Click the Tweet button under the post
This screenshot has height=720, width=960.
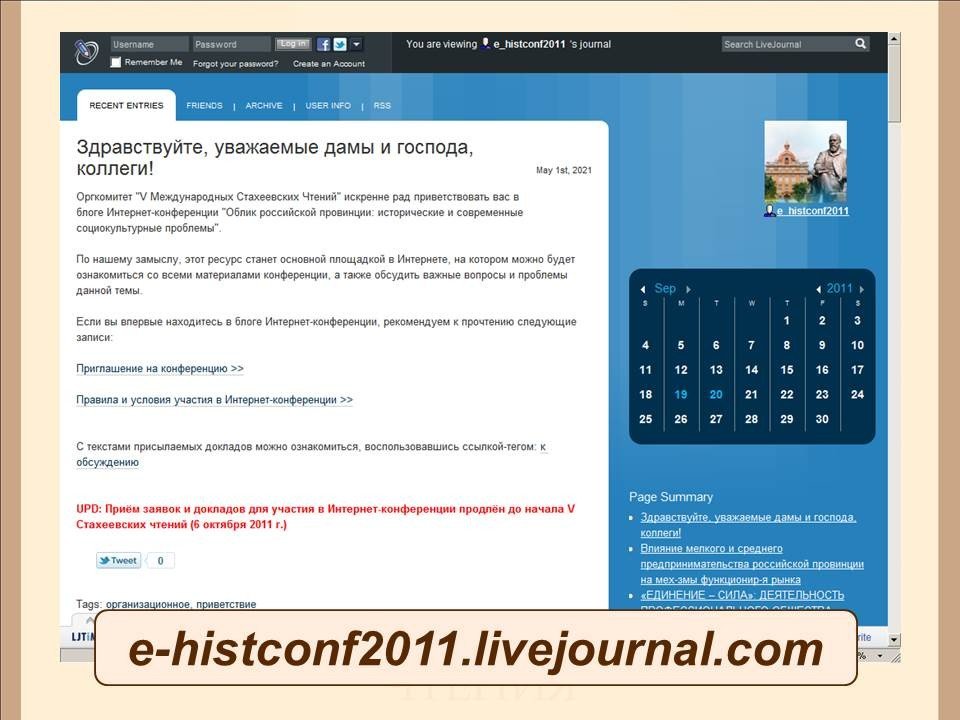(119, 560)
